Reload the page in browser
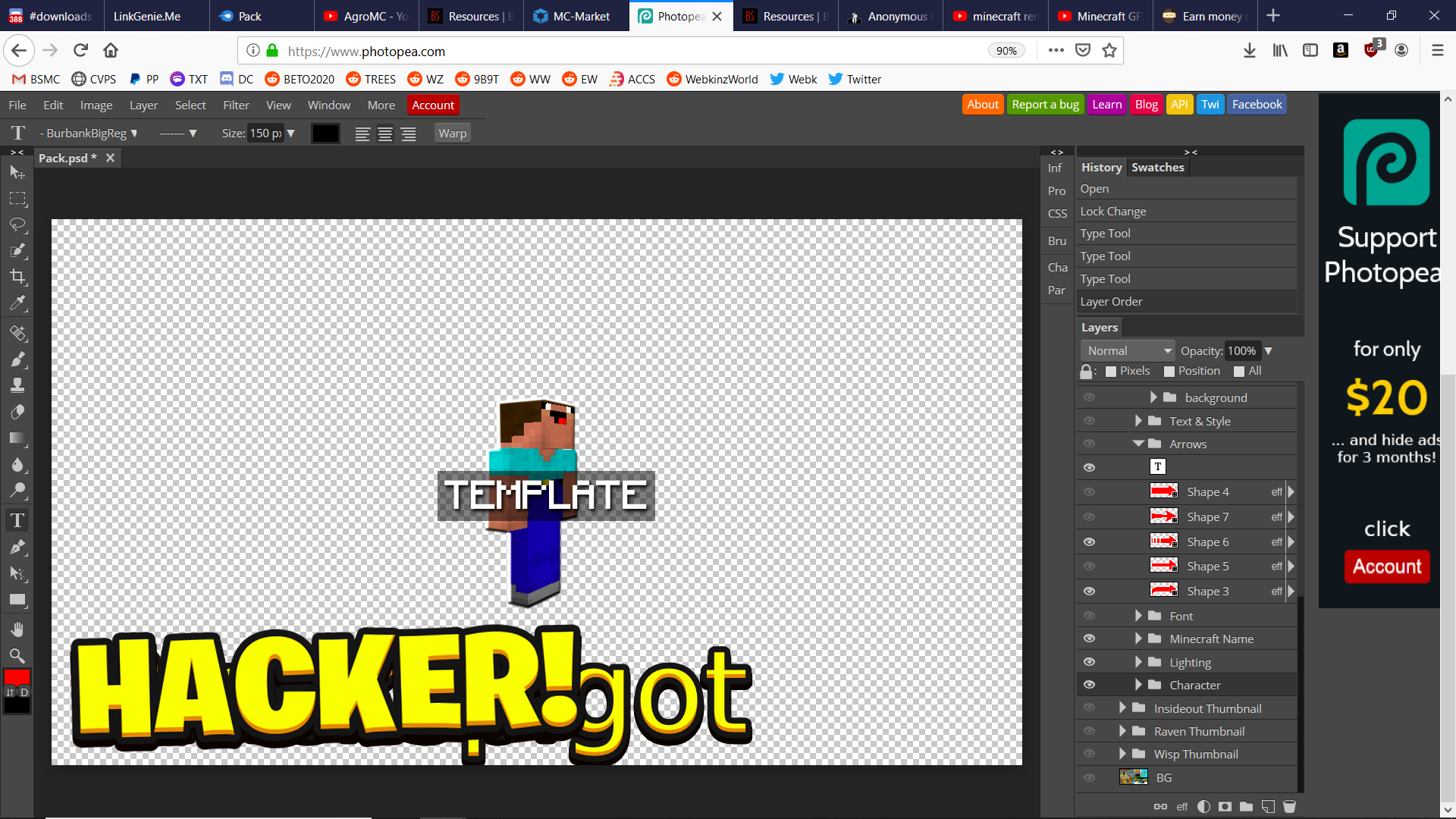The width and height of the screenshot is (1456, 819). [x=80, y=50]
